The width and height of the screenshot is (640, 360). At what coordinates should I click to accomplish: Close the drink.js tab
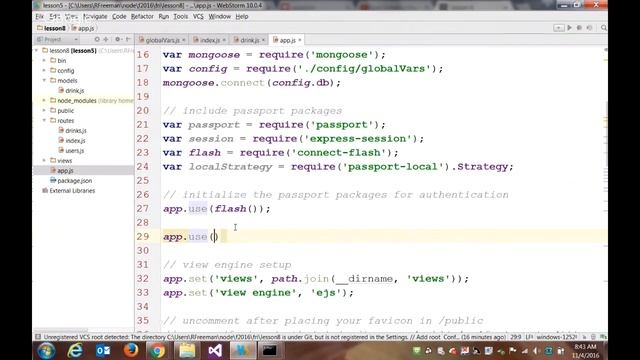263,40
